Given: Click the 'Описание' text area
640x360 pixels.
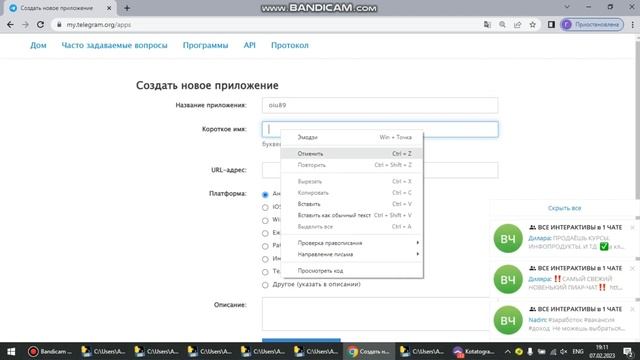Looking at the screenshot, I should [x=376, y=314].
